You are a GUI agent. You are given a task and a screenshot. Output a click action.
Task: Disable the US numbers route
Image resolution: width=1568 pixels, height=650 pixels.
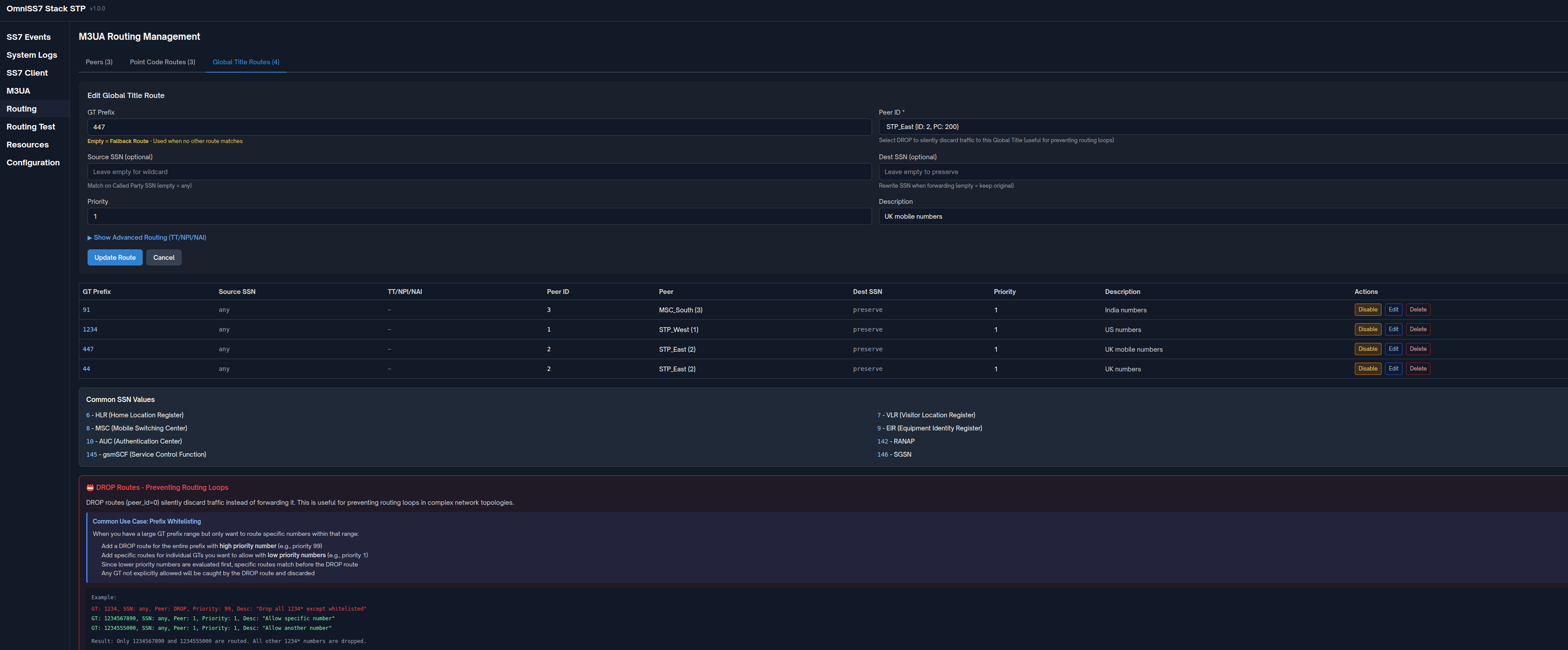tap(1367, 329)
